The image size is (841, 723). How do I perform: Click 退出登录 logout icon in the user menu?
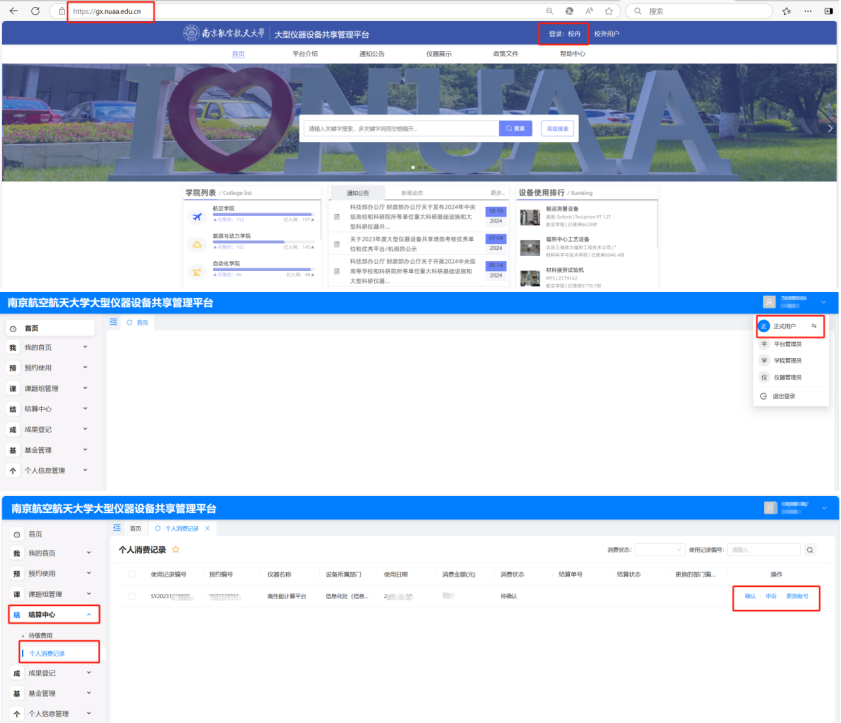[763, 396]
